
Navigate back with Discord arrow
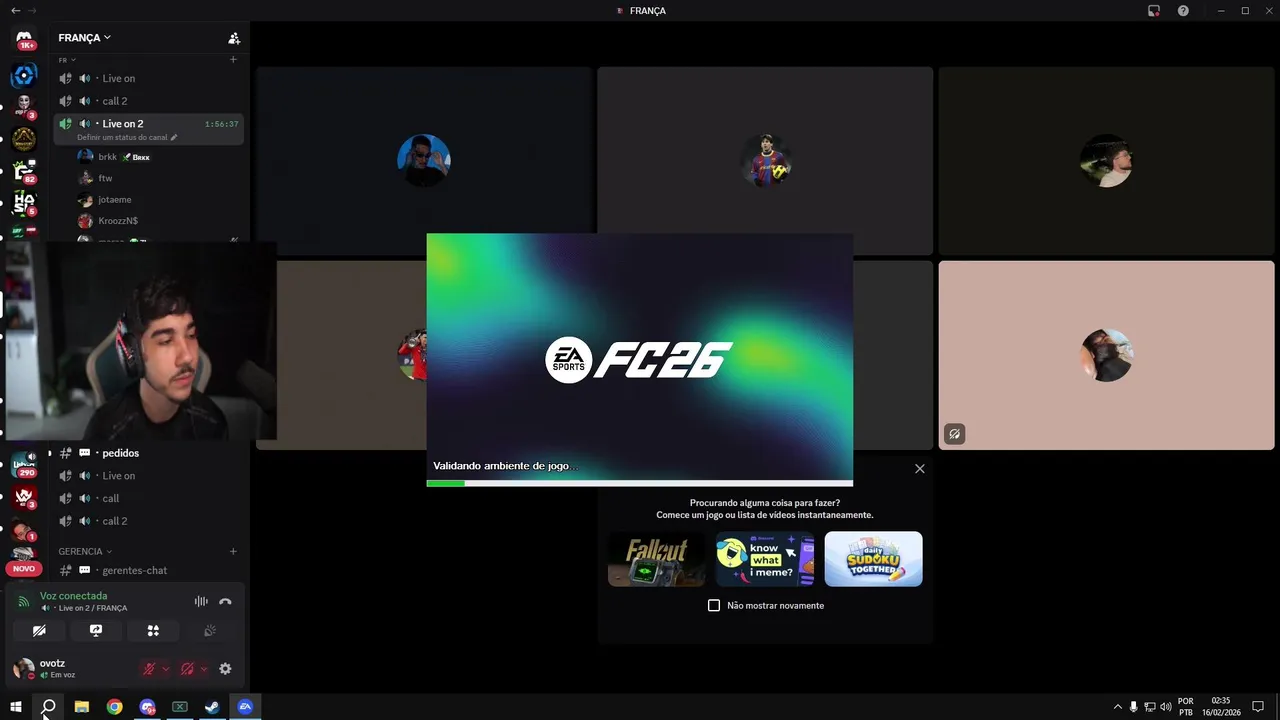15,10
